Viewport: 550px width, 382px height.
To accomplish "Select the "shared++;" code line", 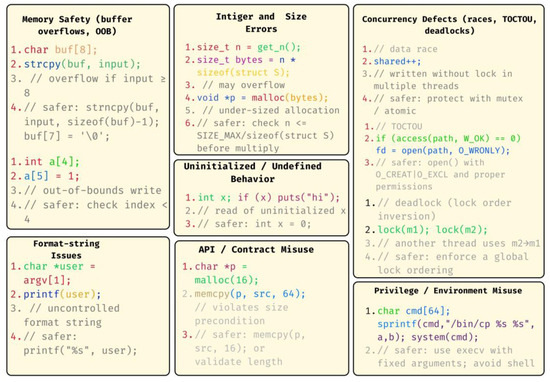I will [x=397, y=61].
